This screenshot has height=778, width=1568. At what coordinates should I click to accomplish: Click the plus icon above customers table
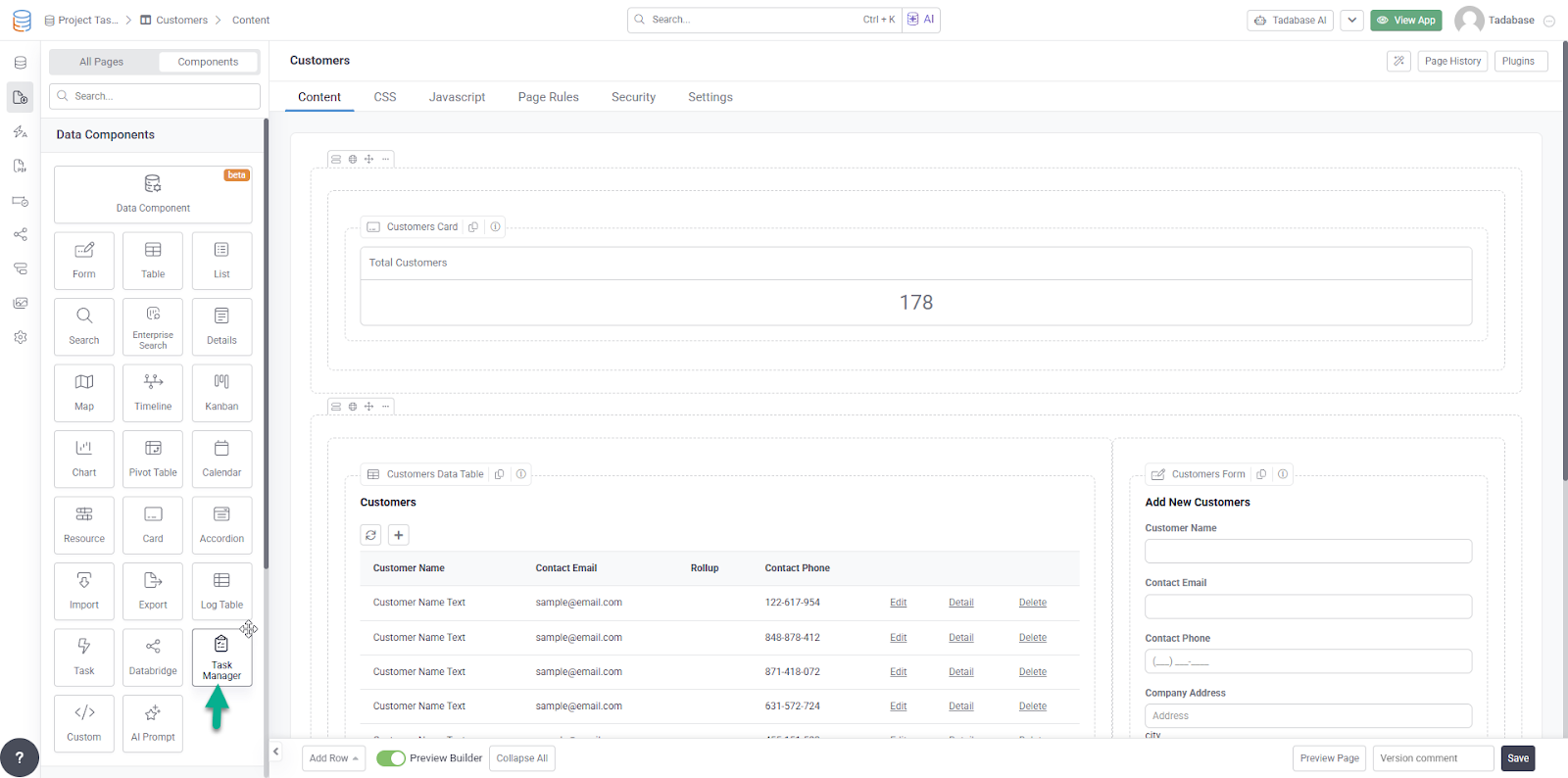point(399,535)
